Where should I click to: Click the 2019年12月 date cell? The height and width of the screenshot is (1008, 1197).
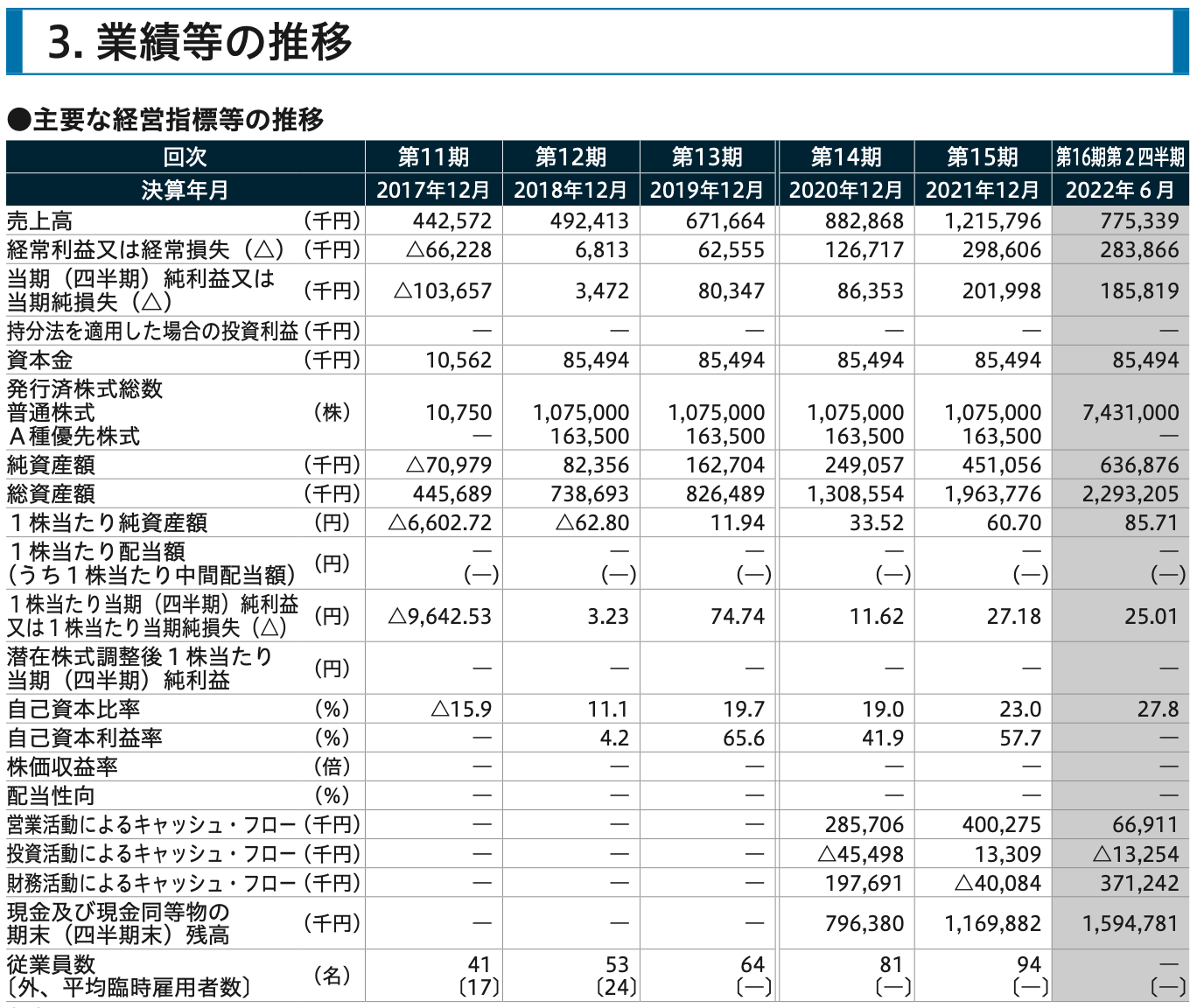pyautogui.click(x=707, y=190)
